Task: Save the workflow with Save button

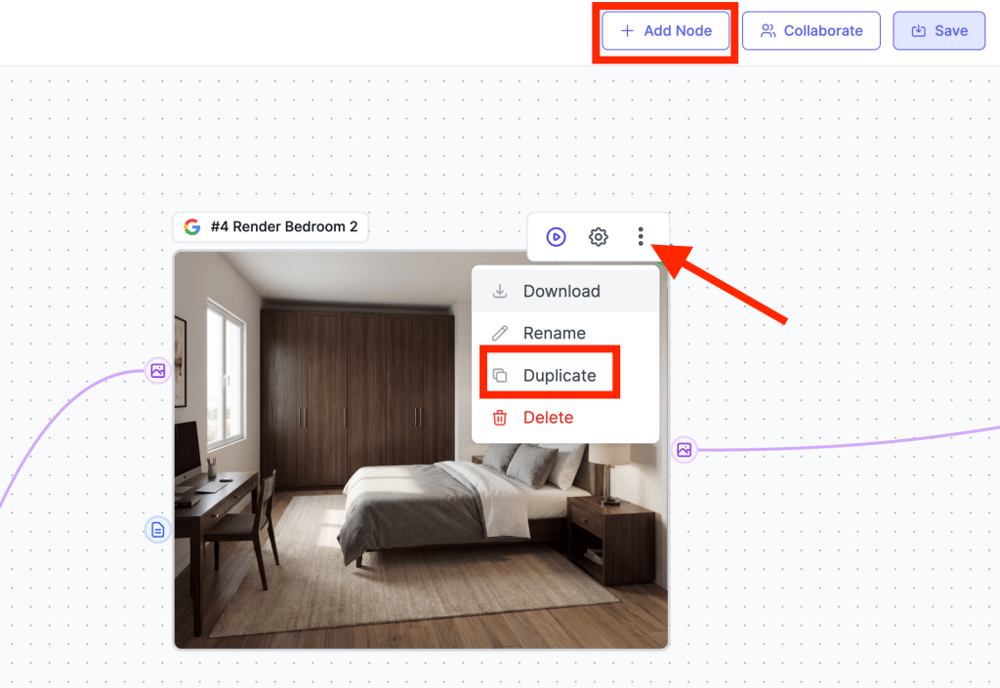Action: click(939, 31)
